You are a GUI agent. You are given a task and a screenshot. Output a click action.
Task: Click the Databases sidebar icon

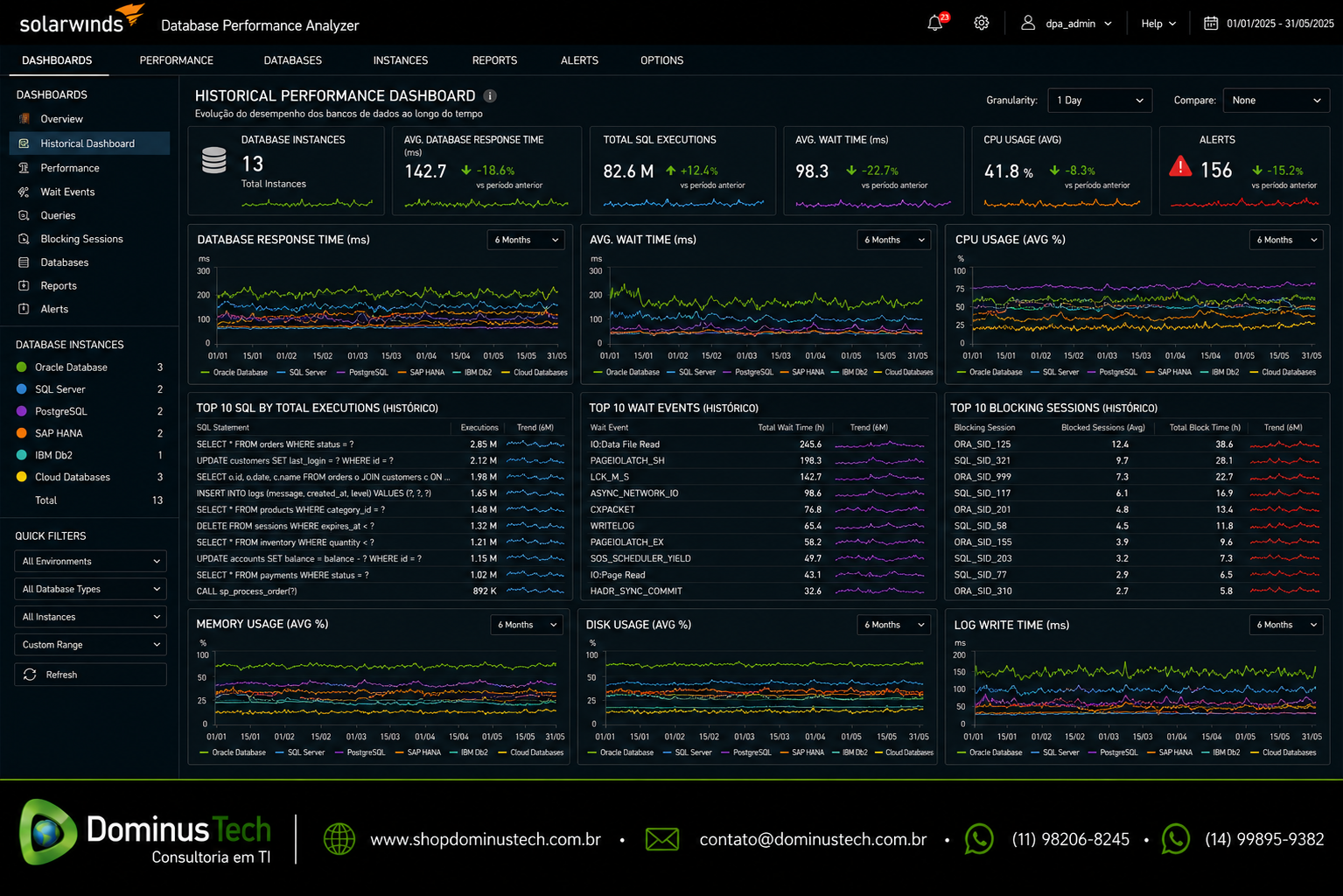[24, 262]
